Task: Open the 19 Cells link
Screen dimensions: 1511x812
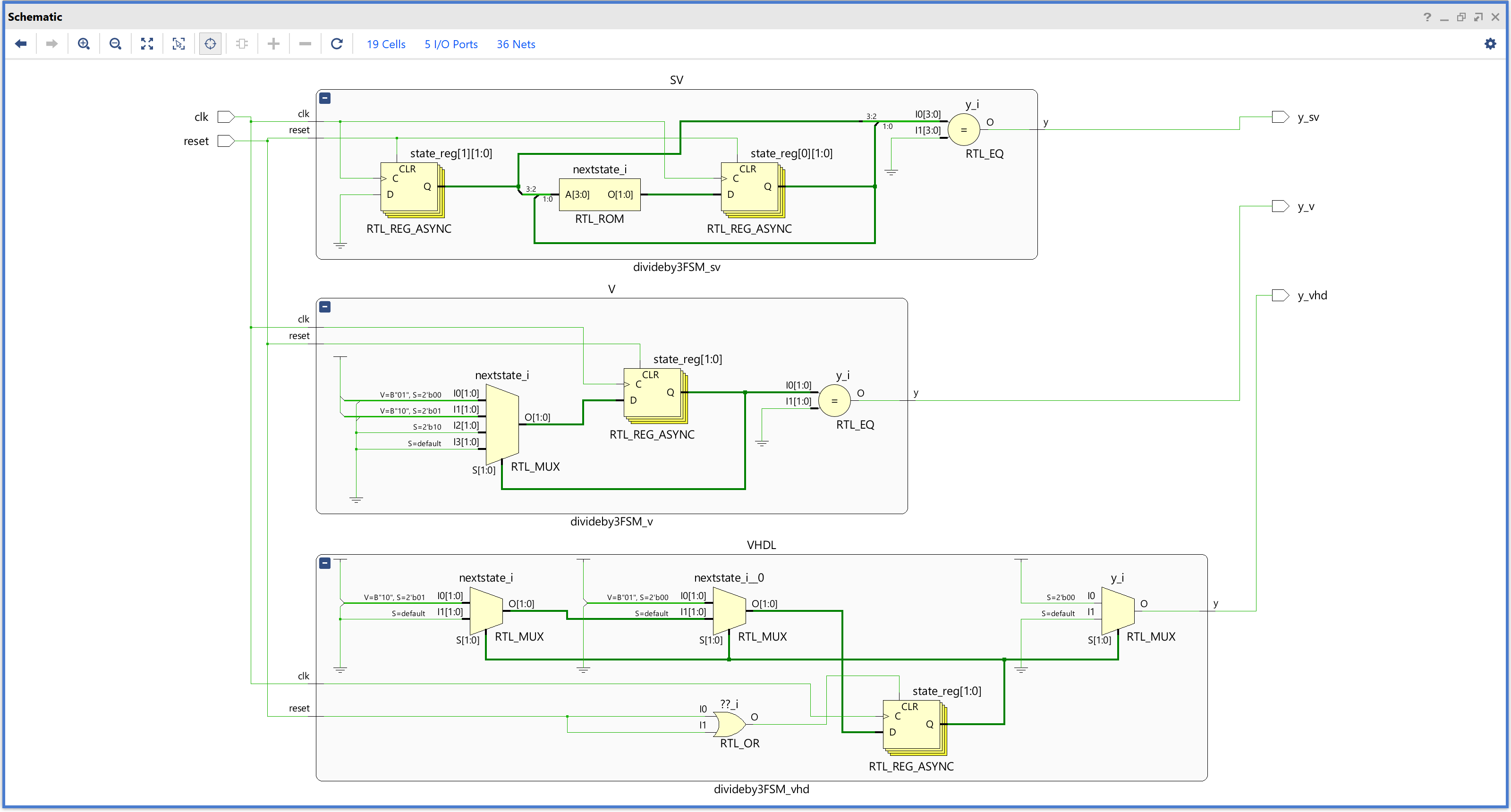Action: pos(386,44)
